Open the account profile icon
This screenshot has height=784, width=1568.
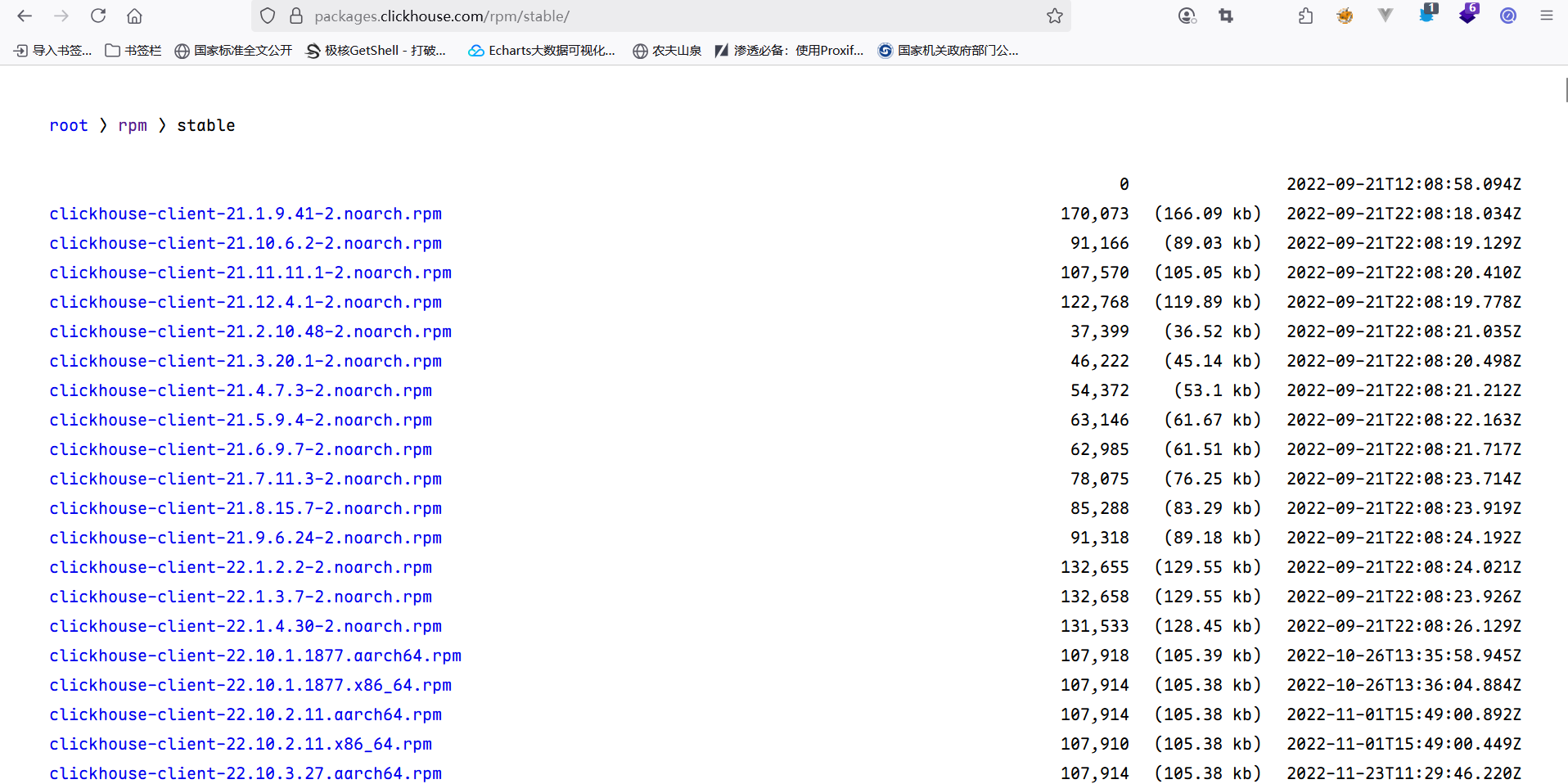click(1187, 16)
